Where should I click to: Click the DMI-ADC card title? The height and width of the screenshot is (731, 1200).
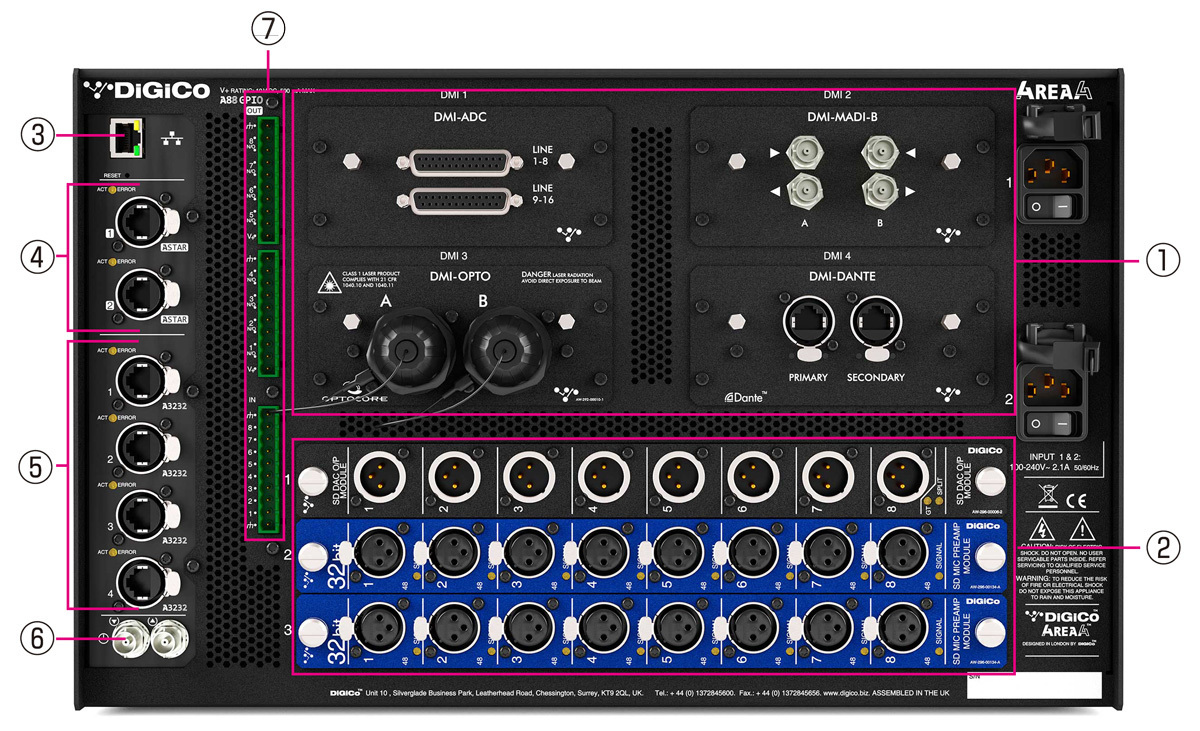459,117
